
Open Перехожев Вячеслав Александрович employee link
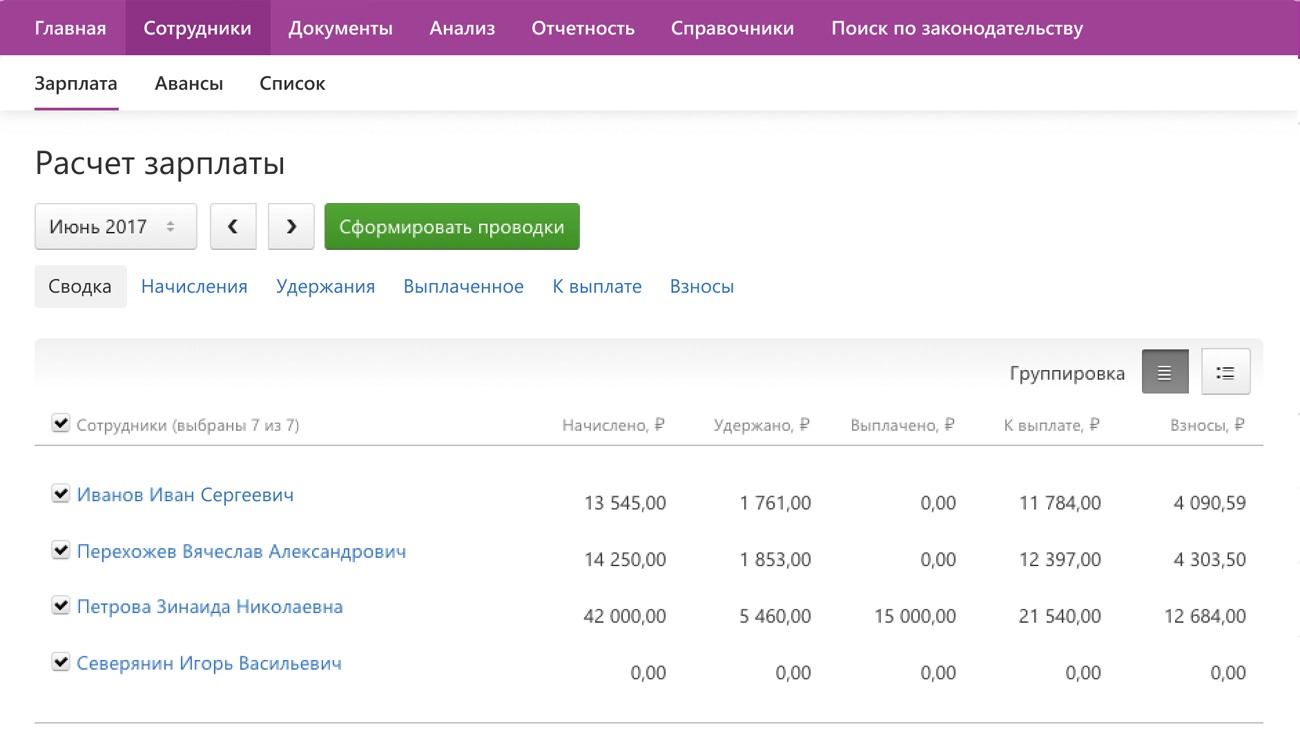coord(241,551)
